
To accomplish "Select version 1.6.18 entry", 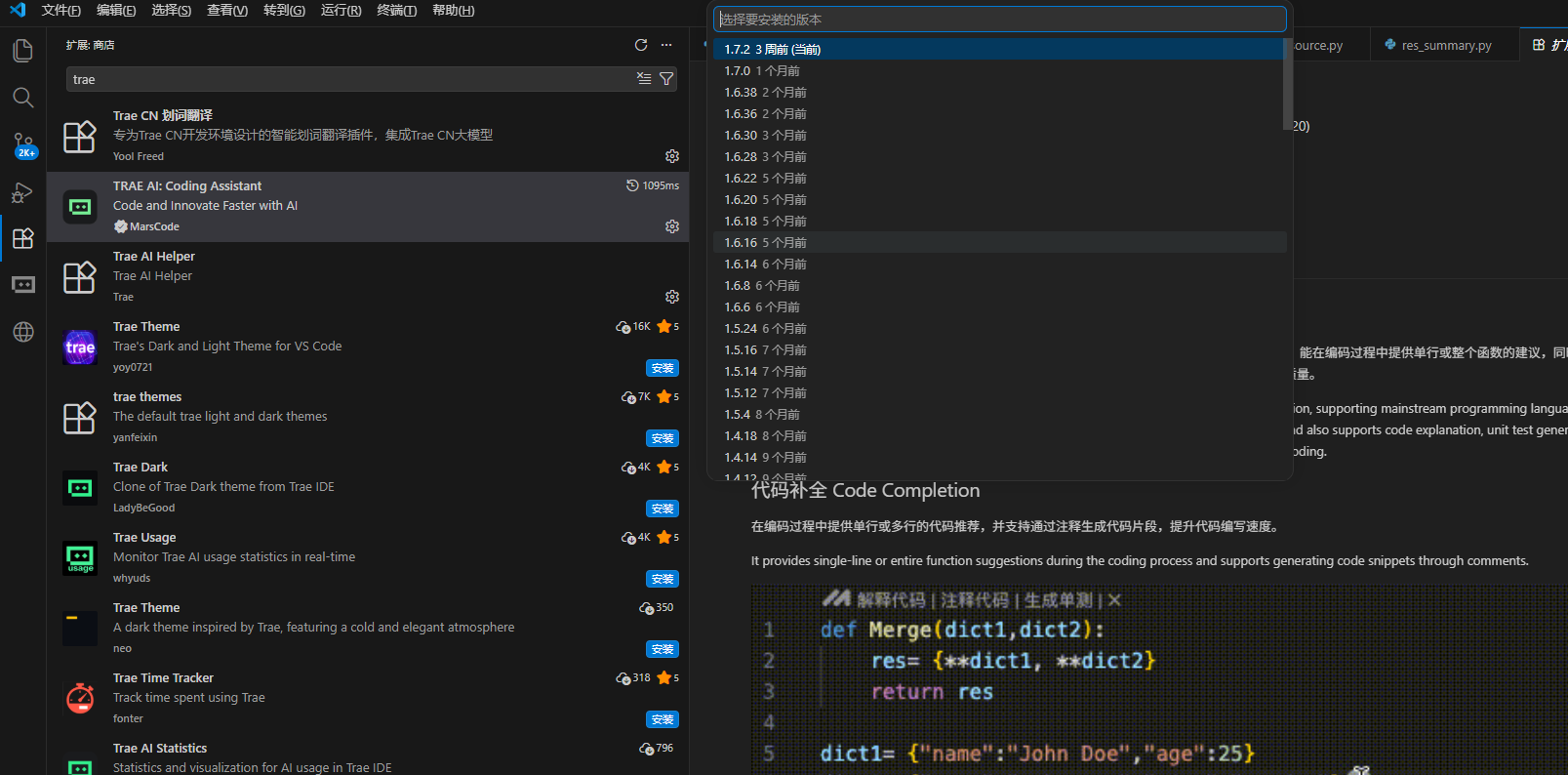I will [x=998, y=221].
